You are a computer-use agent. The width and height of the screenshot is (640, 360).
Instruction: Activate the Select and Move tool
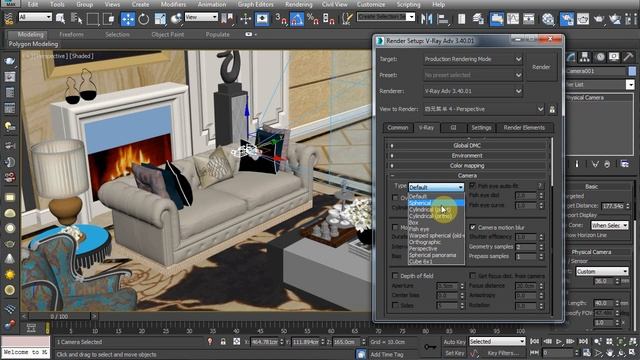(128, 19)
